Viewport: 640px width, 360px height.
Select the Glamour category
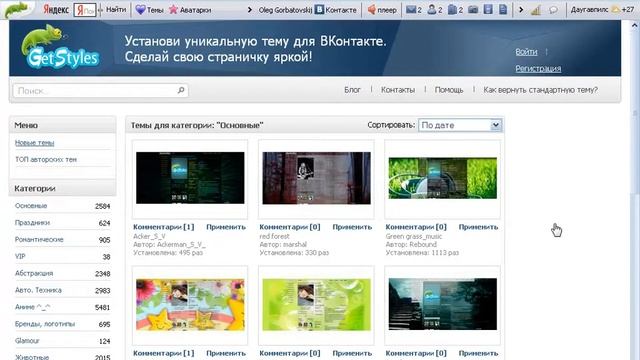[x=27, y=341]
